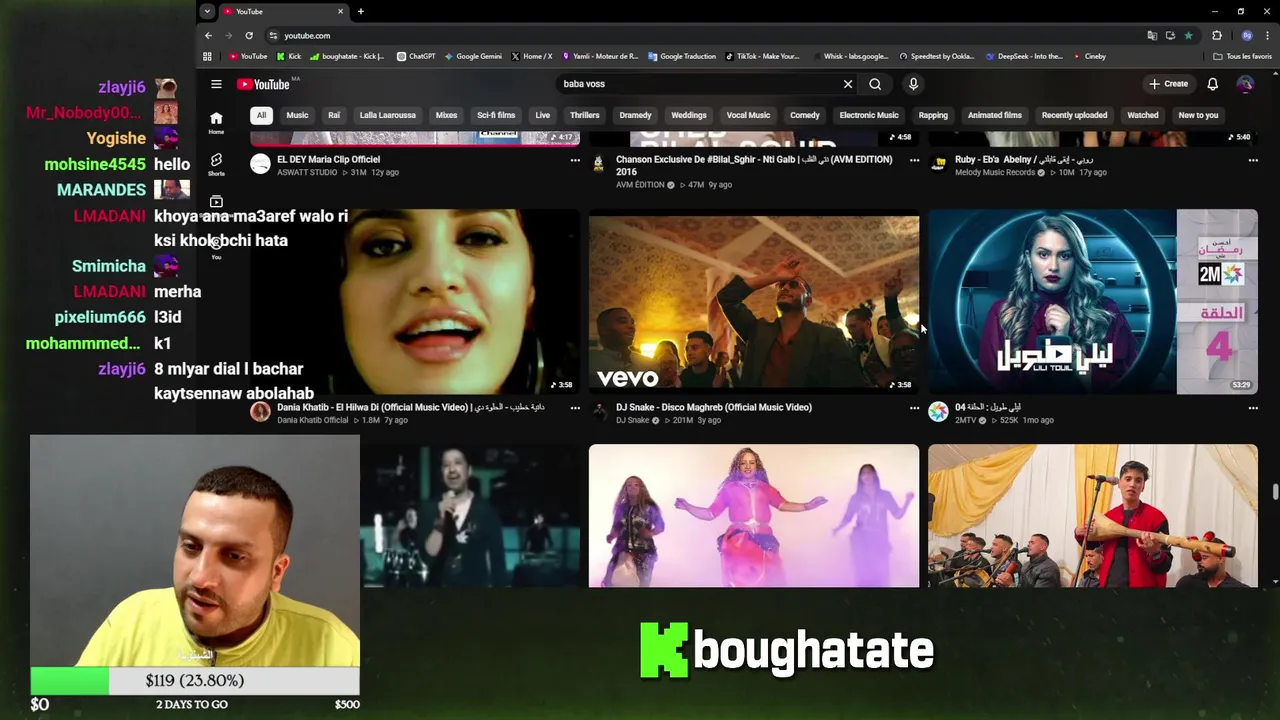Open Chrome profile avatar
Image resolution: width=1280 pixels, height=720 pixels.
pos(1246,35)
